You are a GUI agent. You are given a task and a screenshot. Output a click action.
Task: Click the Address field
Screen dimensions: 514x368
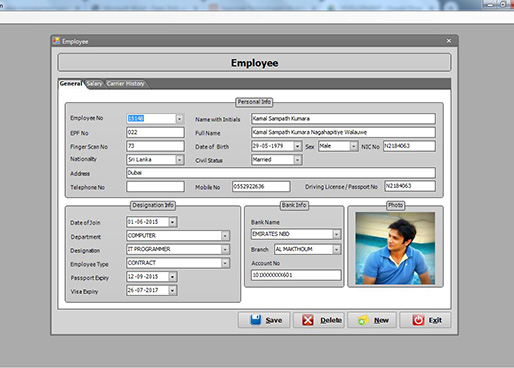coord(281,173)
